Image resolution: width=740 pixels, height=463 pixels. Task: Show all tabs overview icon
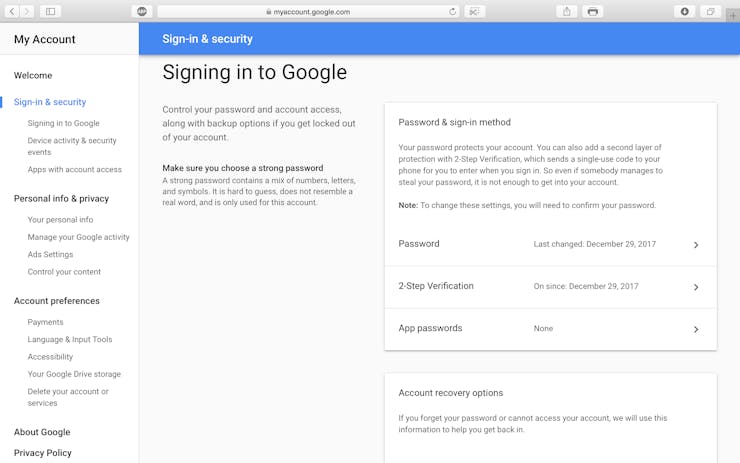[x=710, y=11]
